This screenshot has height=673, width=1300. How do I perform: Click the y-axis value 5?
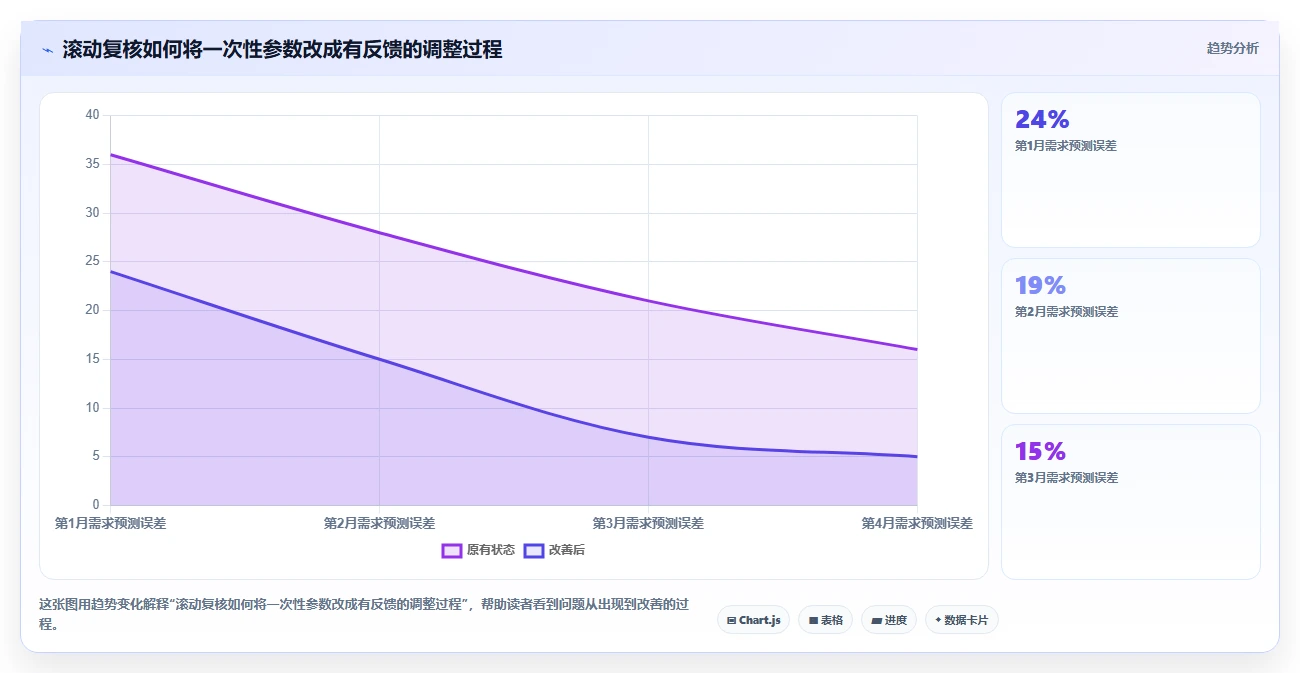96,456
